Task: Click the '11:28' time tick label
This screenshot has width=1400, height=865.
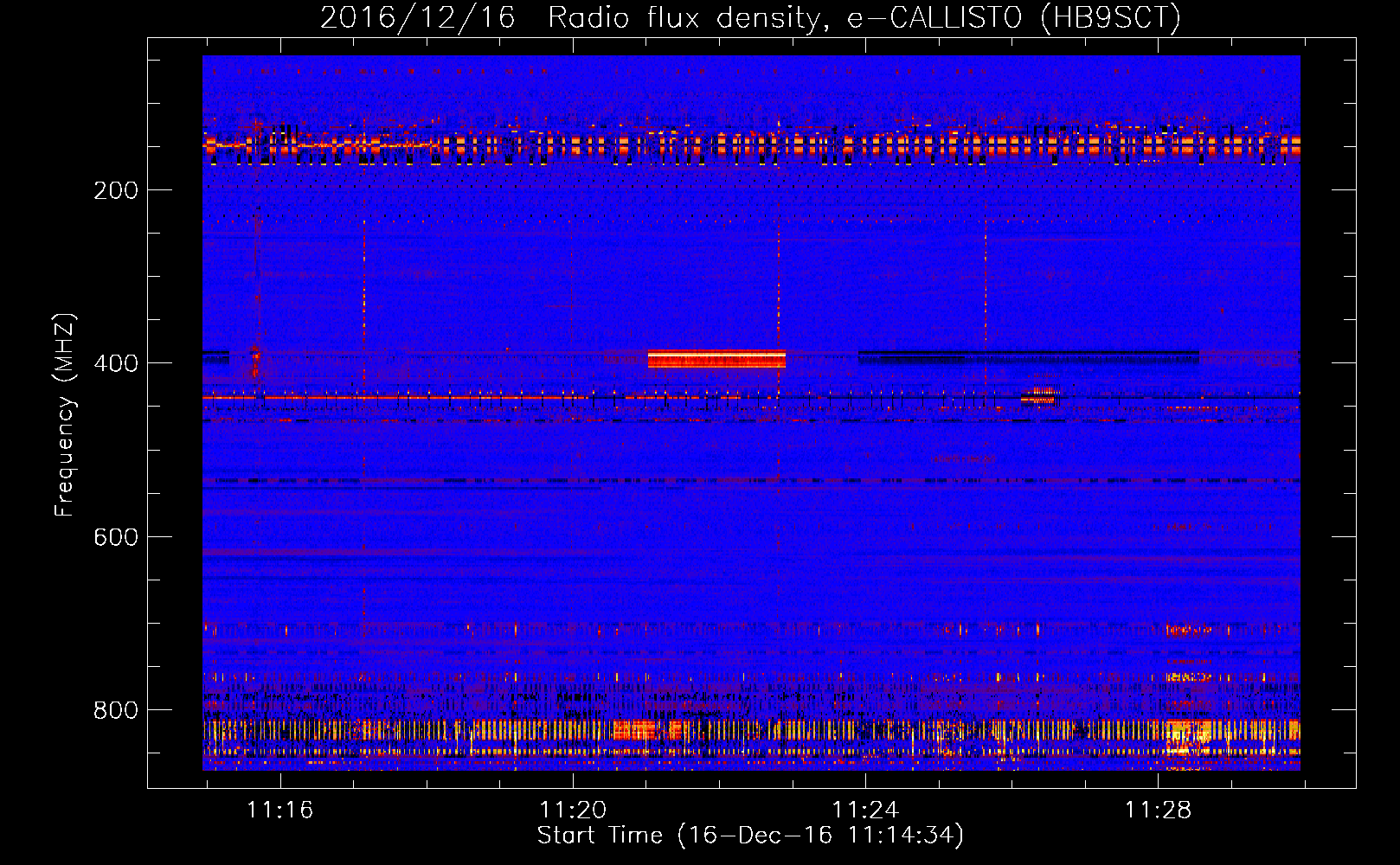Action: tap(1157, 810)
